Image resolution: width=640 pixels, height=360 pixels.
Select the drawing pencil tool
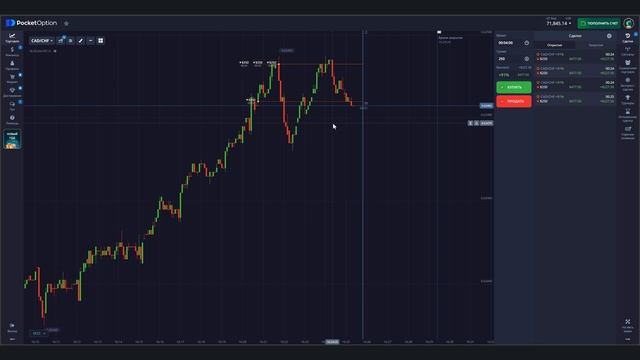pos(80,41)
